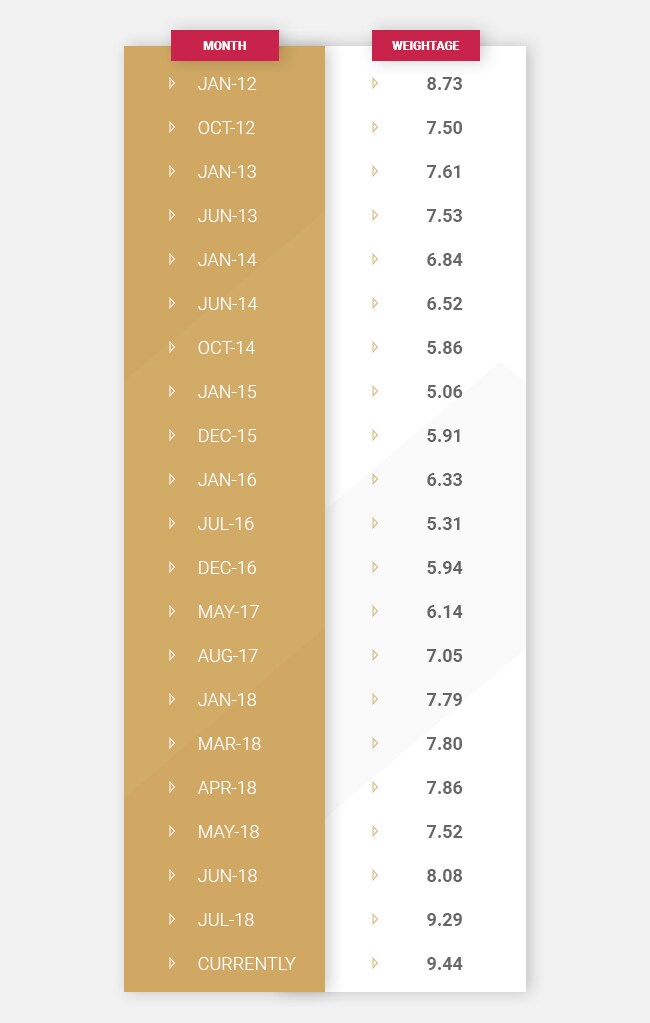Click the CURRENTLY month label

[x=246, y=964]
